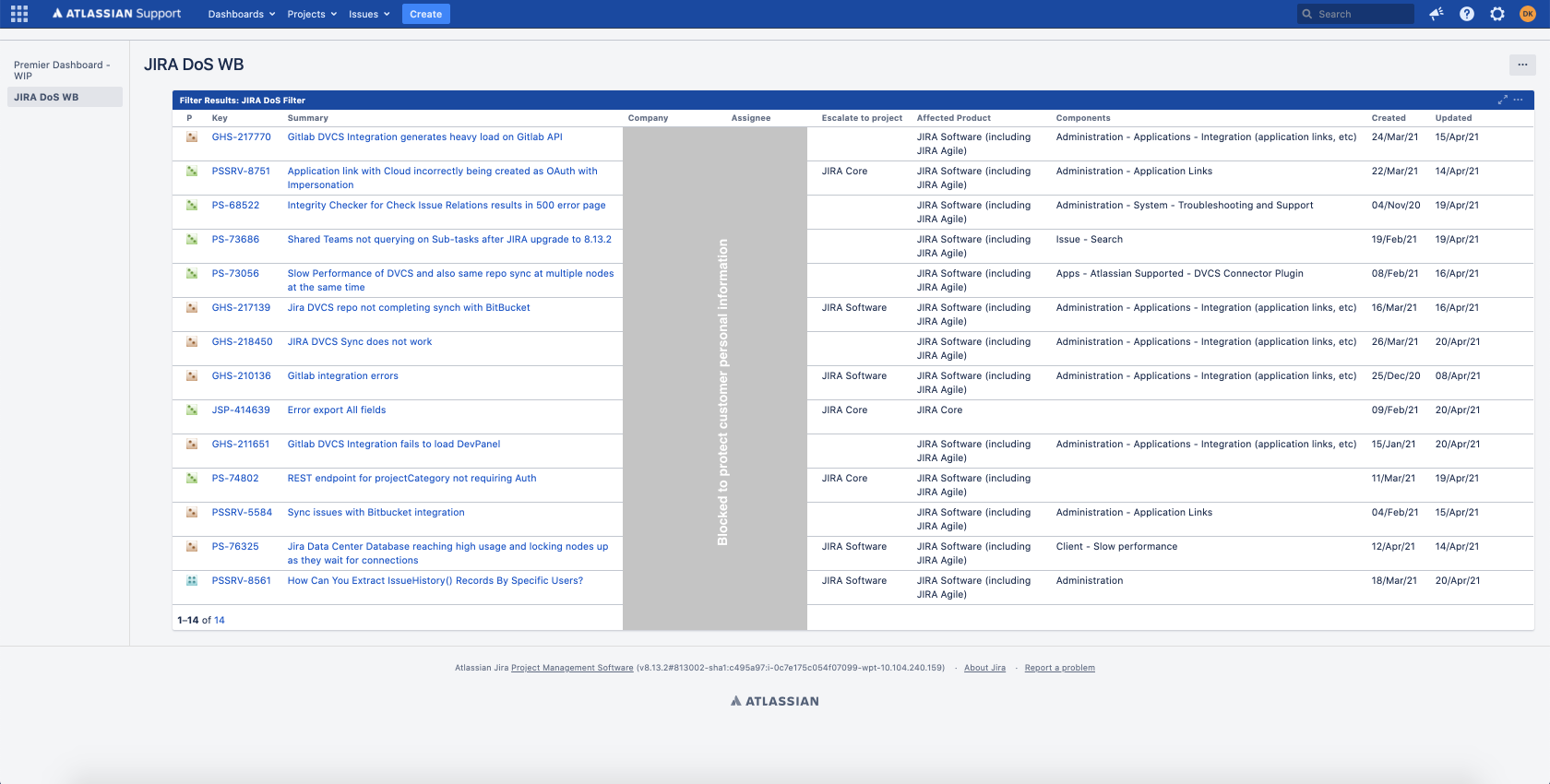
Task: Select JIRA DoS WB sidebar item
Action: click(65, 97)
